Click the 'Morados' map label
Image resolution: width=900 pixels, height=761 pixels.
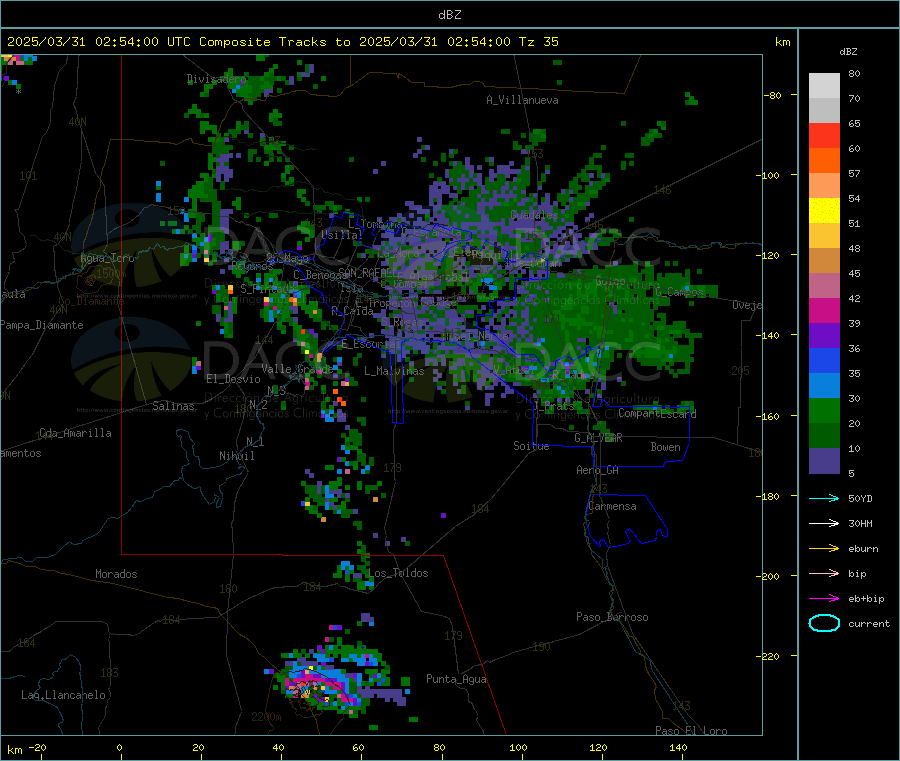coord(116,574)
